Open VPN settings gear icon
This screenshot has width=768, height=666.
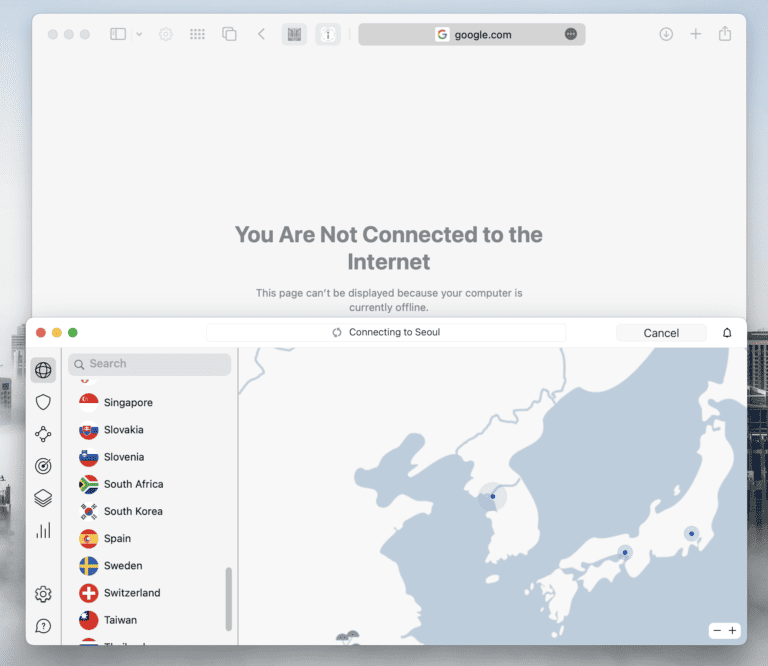click(x=43, y=594)
